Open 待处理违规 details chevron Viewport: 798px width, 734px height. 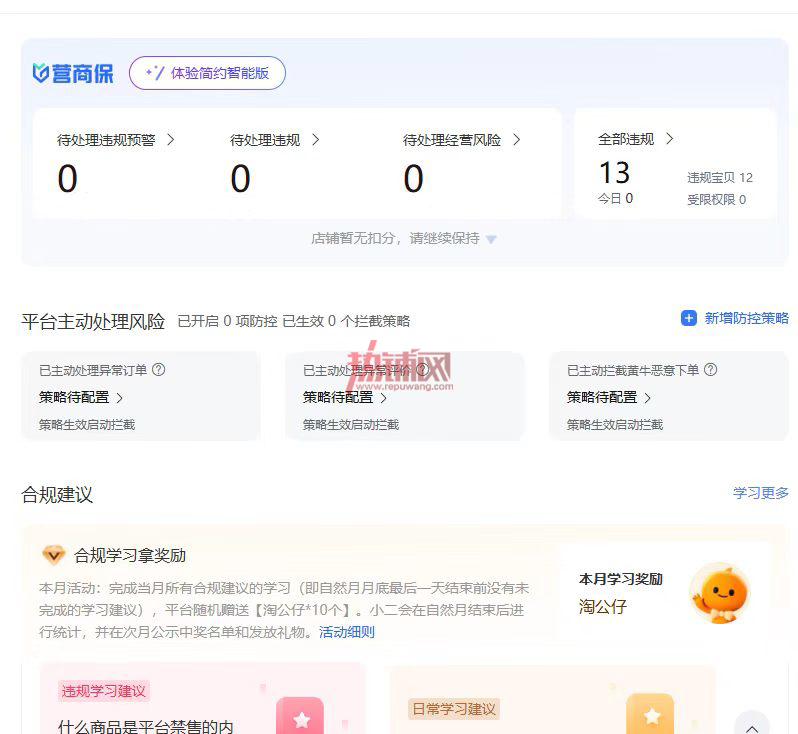[316, 139]
